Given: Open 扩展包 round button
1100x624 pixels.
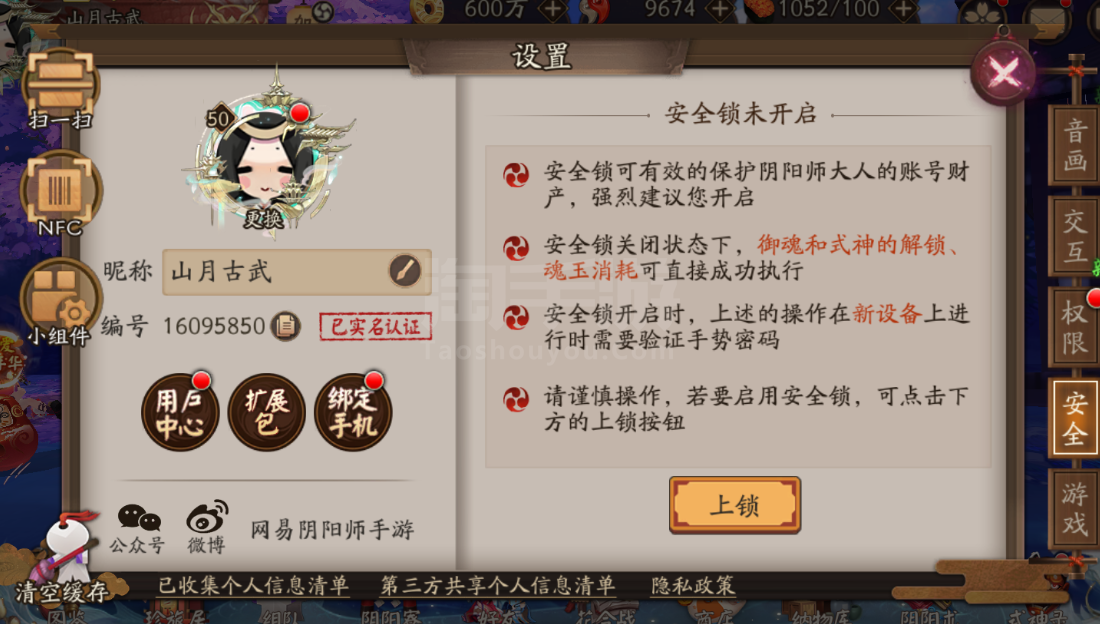Looking at the screenshot, I should coord(267,411).
